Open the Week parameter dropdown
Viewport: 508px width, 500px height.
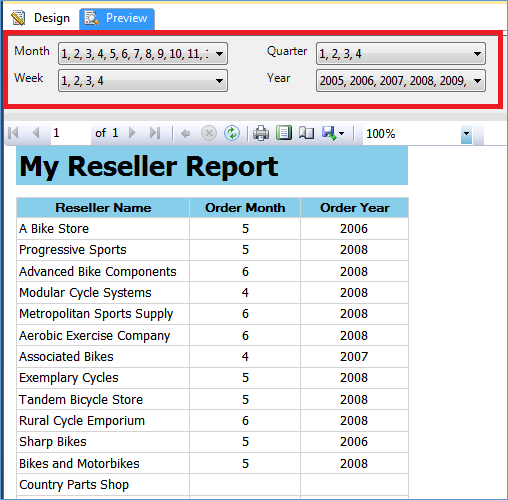click(x=143, y=80)
